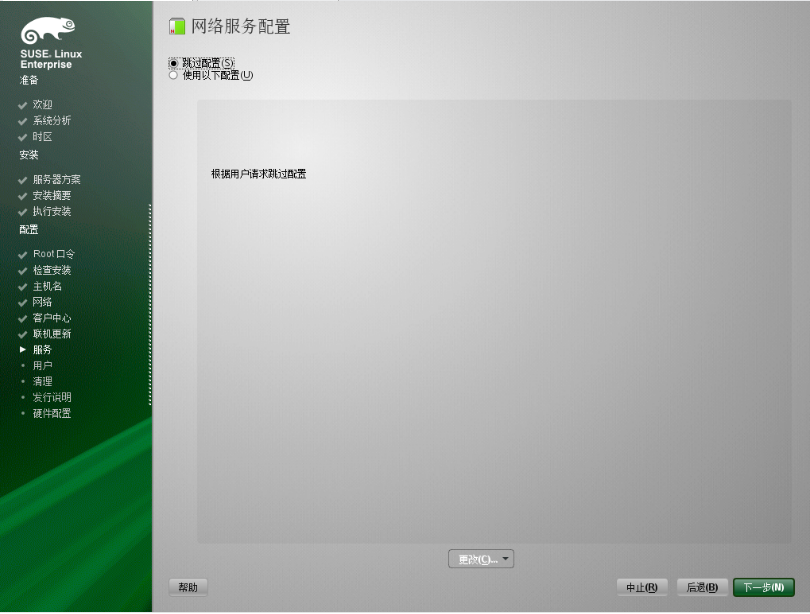Viewport: 810px width, 614px height.
Task: Open the 更改(C) dropdown menu
Action: coord(481,558)
